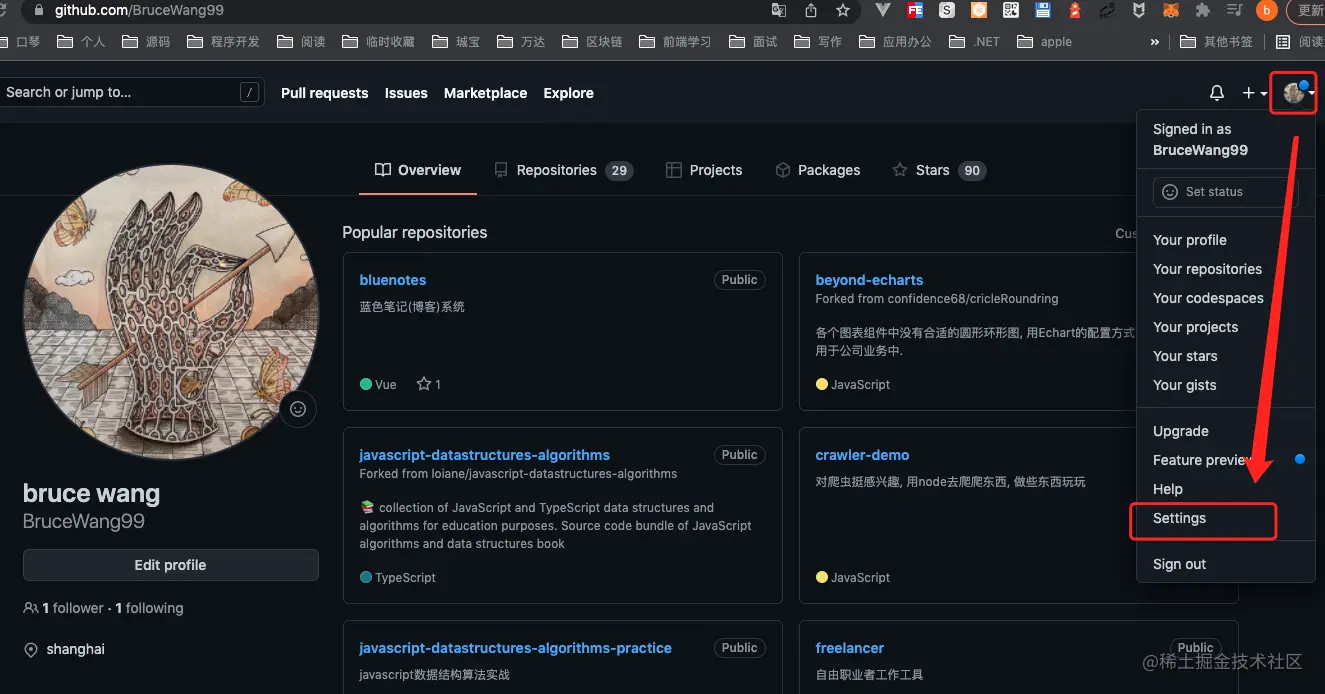Click the orange Chrome profile avatar
1325x694 pixels.
1267,11
